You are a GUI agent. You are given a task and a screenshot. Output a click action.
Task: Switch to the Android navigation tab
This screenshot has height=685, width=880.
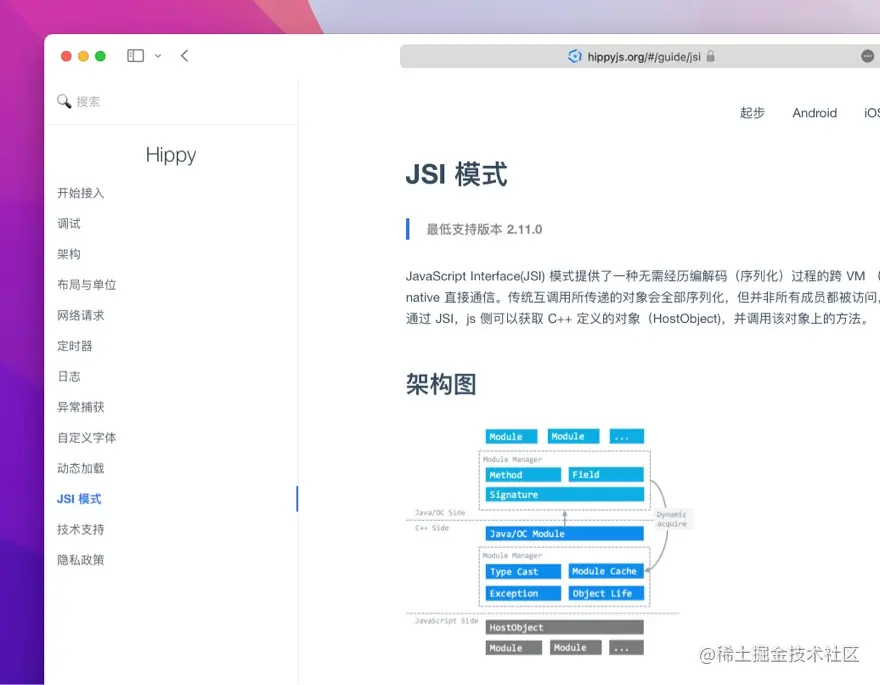[814, 113]
